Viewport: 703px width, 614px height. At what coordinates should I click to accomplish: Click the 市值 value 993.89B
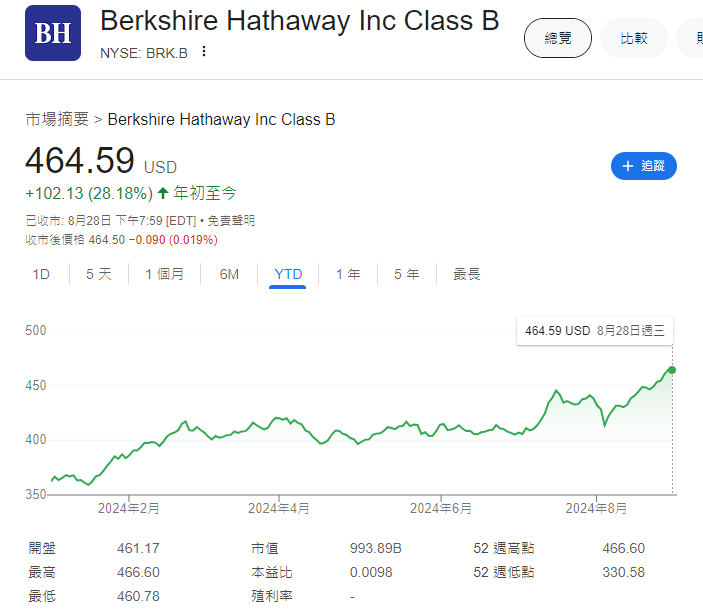[376, 548]
